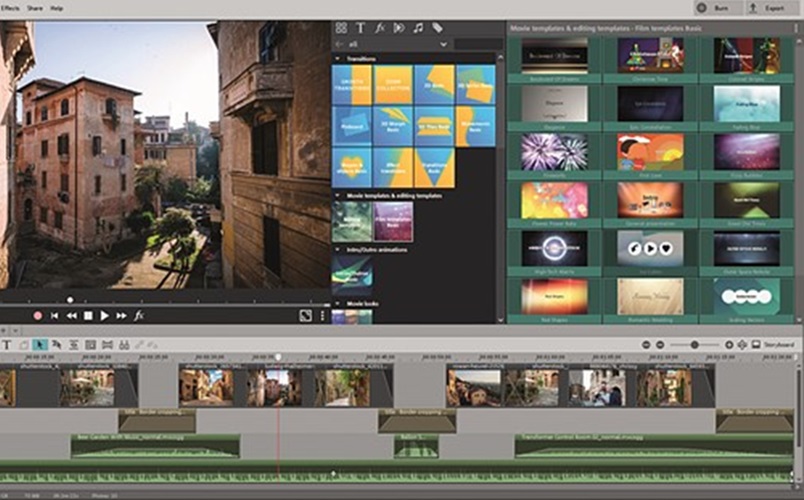Select the mouse pointer tool in timeline toolbar
The height and width of the screenshot is (500, 804).
(40, 345)
